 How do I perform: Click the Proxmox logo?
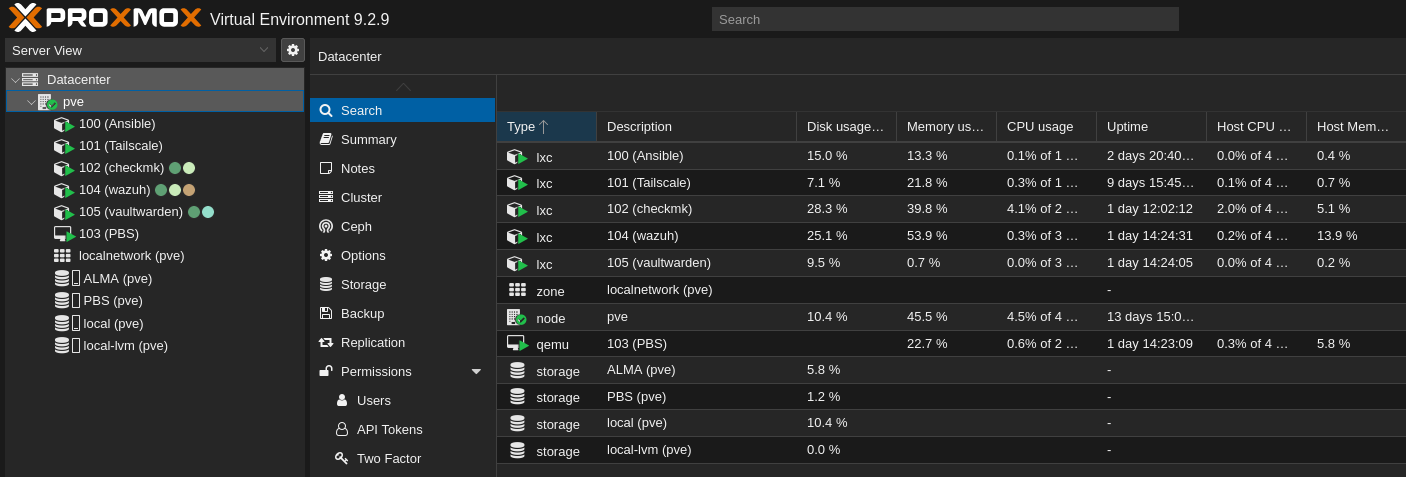tap(105, 18)
